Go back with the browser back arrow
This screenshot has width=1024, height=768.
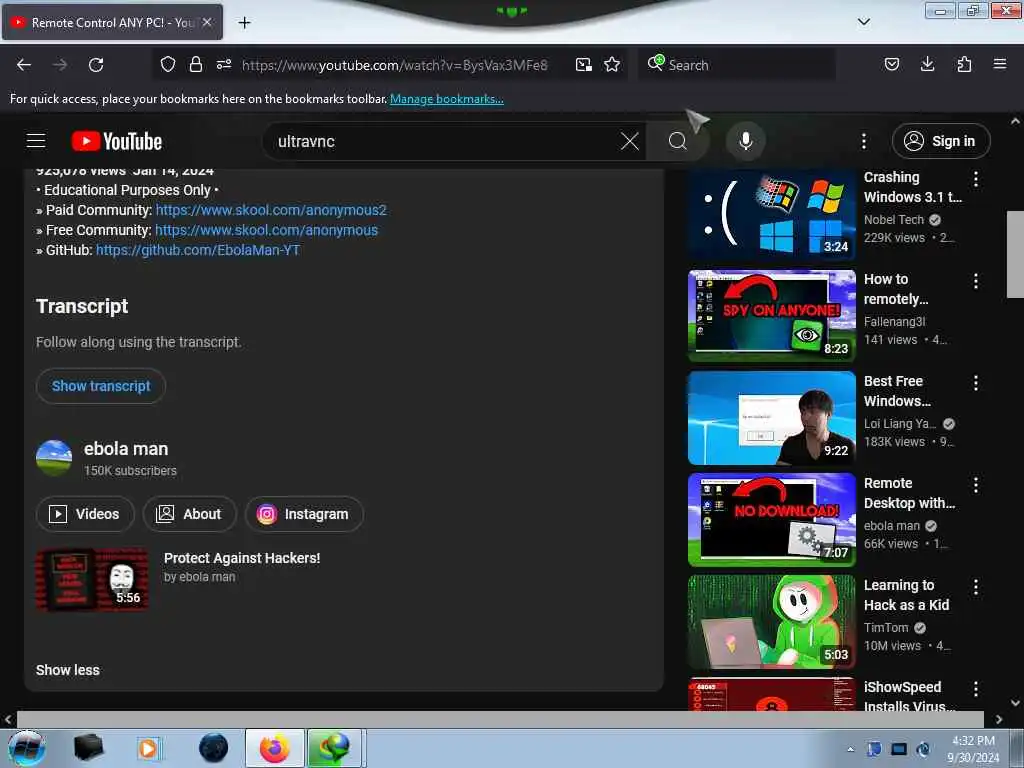[x=24, y=65]
